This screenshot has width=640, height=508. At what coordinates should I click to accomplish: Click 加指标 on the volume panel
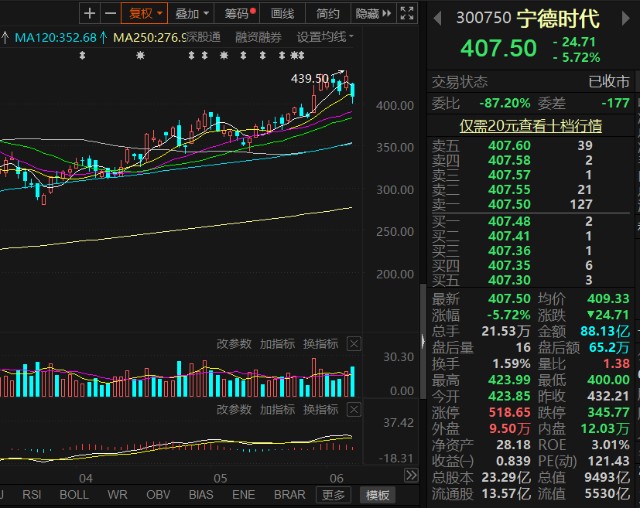click(x=278, y=344)
